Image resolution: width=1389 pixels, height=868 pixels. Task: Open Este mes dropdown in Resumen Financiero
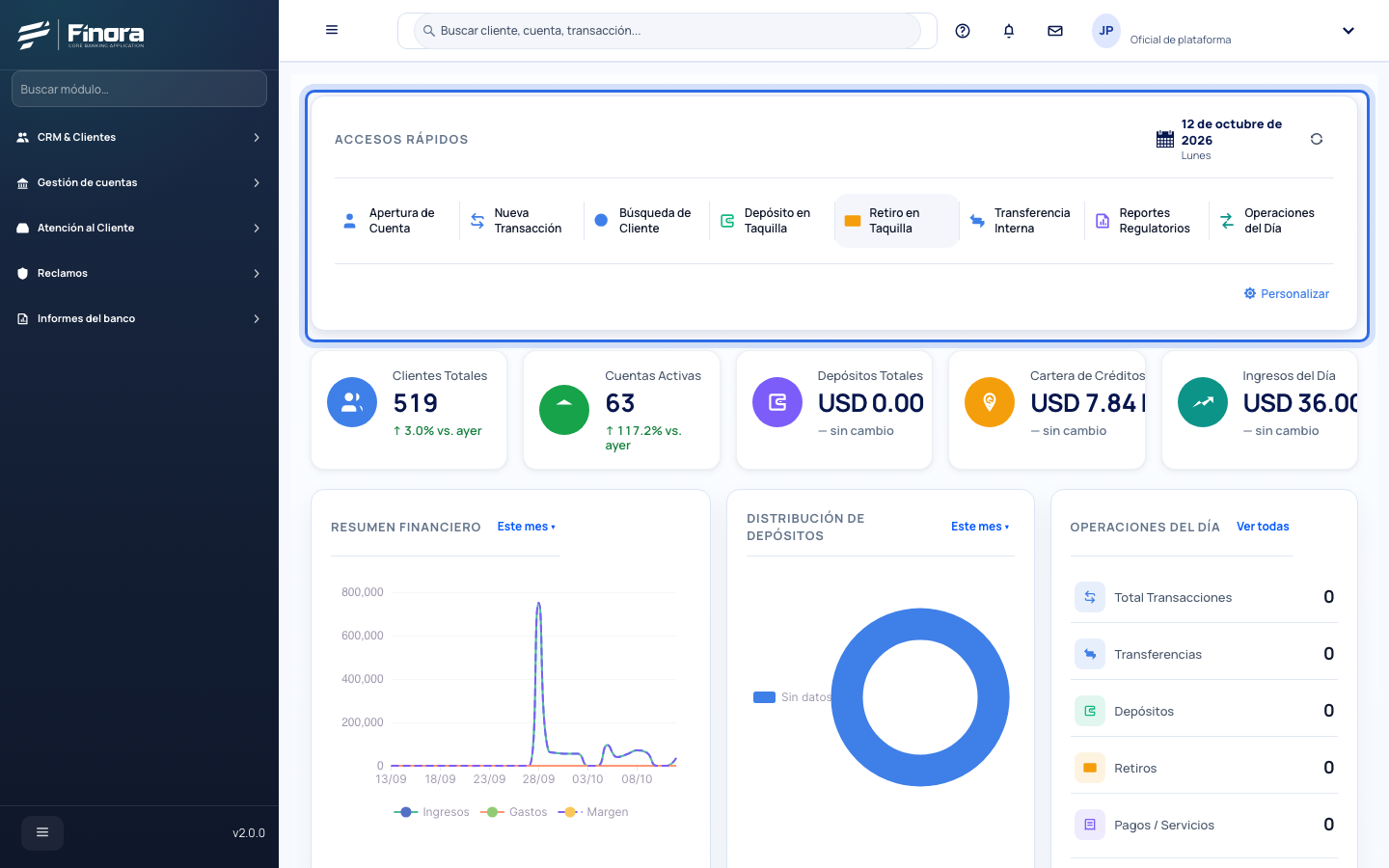[527, 527]
